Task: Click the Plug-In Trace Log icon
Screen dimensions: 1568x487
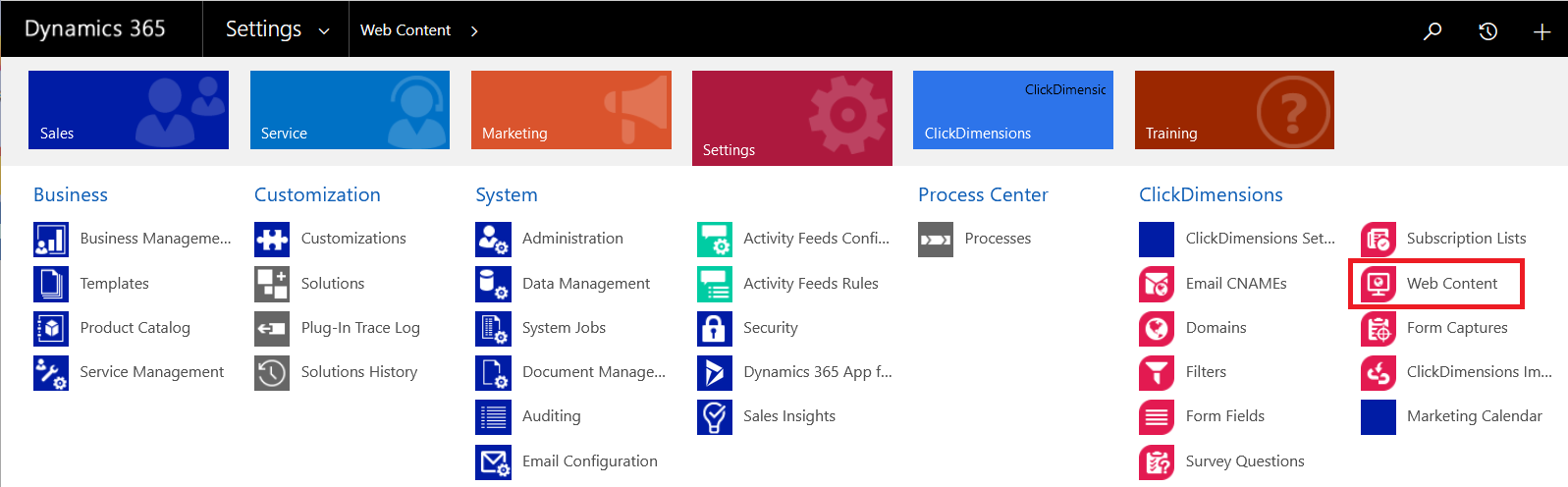Action: 272,328
